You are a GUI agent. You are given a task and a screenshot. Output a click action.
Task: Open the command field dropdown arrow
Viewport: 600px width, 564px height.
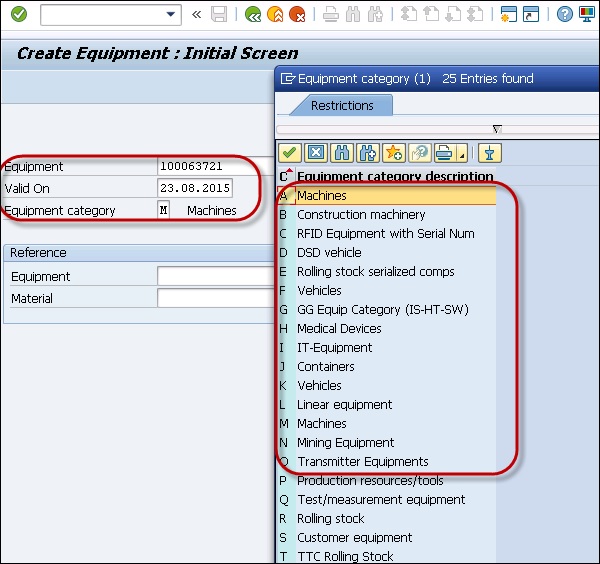coord(170,15)
